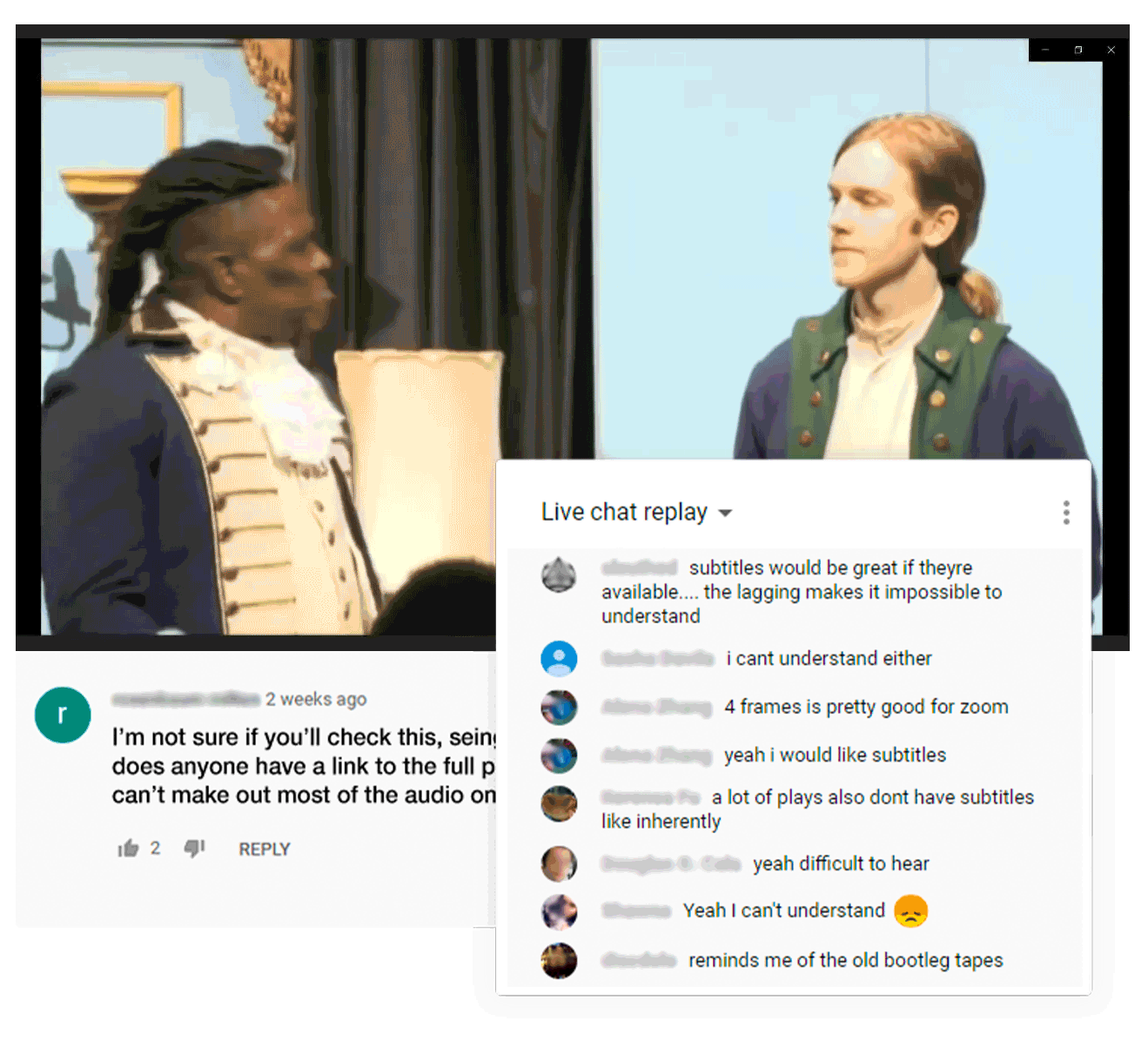Click avatar beside 'a lot of plays' message
Screen dimensions: 1148x1041
559,804
